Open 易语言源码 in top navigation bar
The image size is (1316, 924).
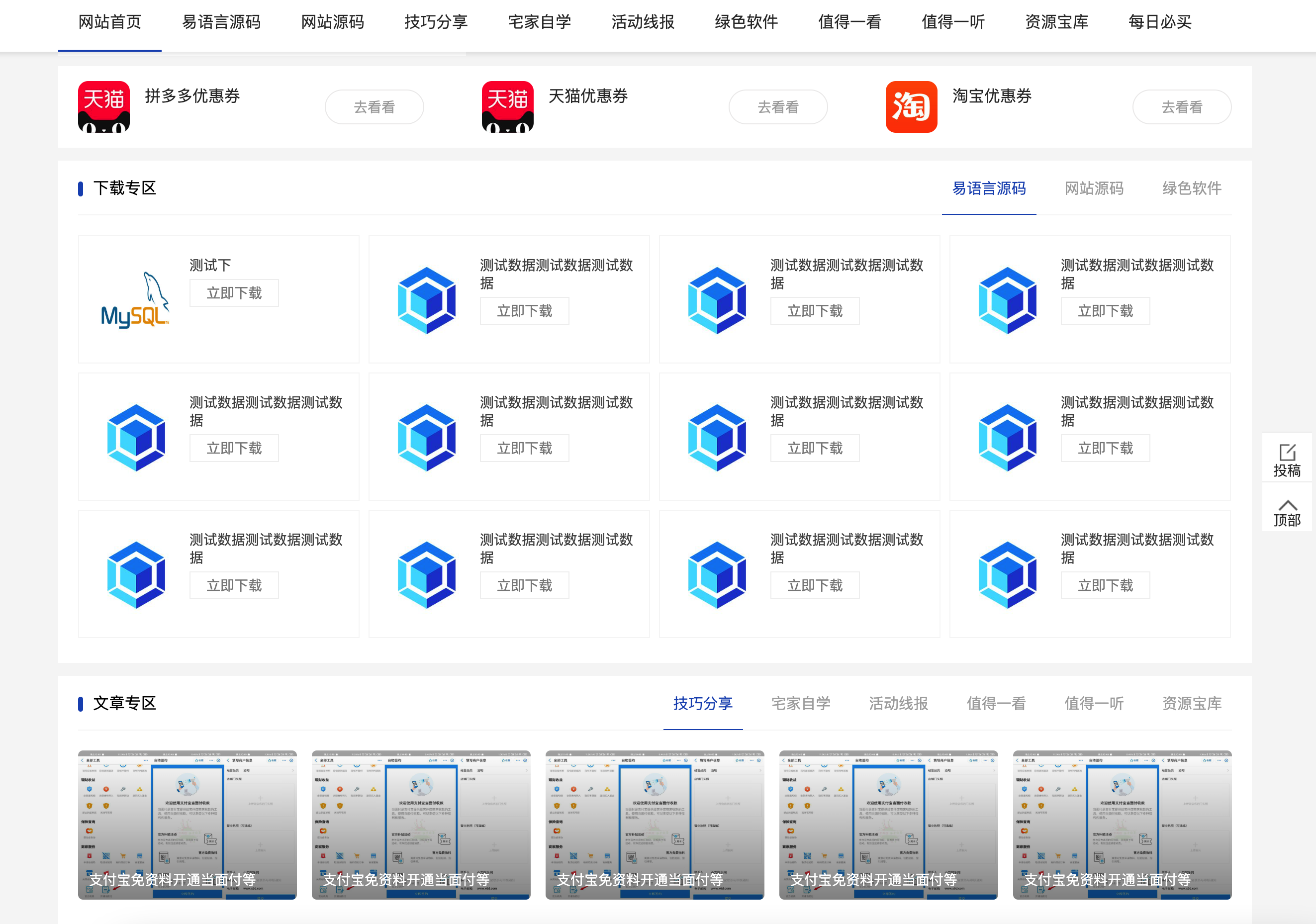221,22
